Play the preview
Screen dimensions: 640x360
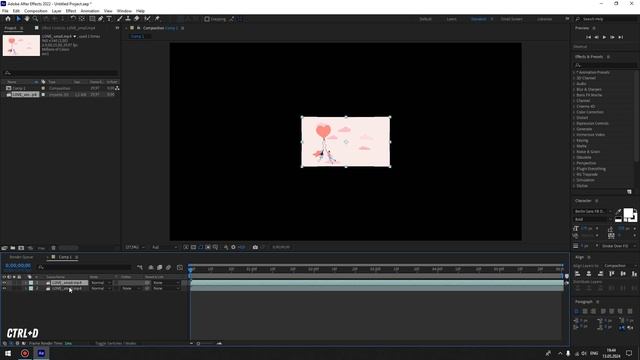[604, 37]
